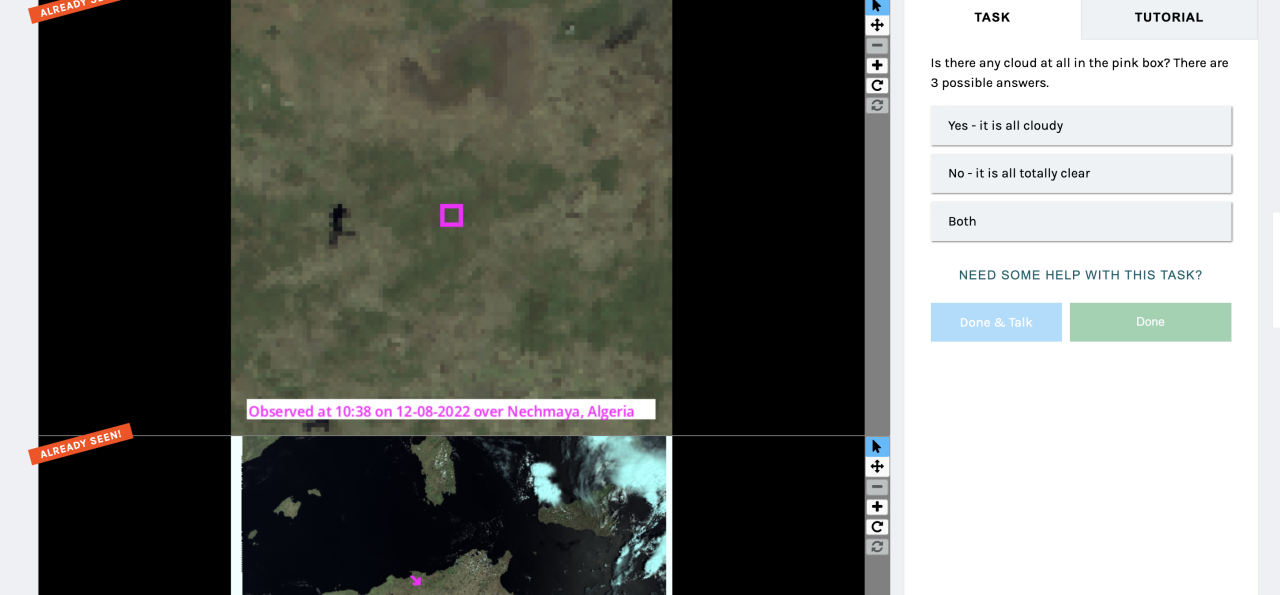Click the 'Is there any cloud at all' question text
This screenshot has width=1280, height=595.
coord(1079,73)
